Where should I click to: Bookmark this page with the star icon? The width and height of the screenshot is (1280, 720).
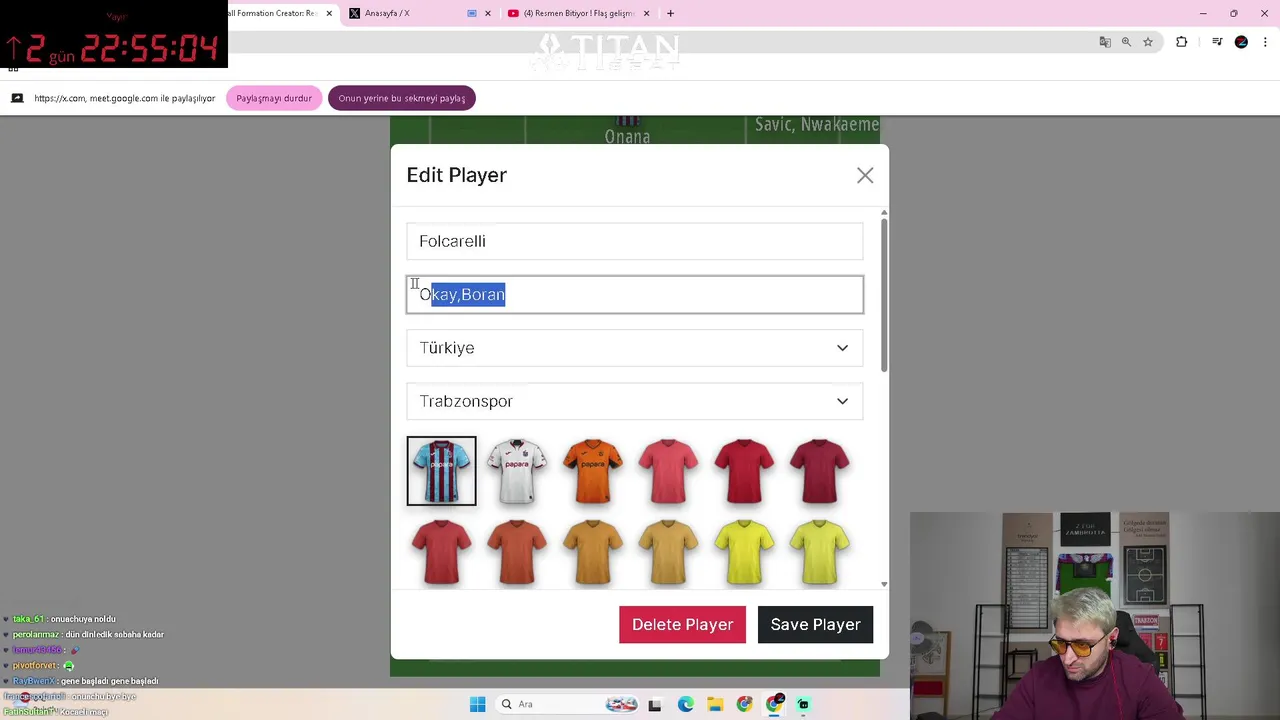click(x=1148, y=42)
